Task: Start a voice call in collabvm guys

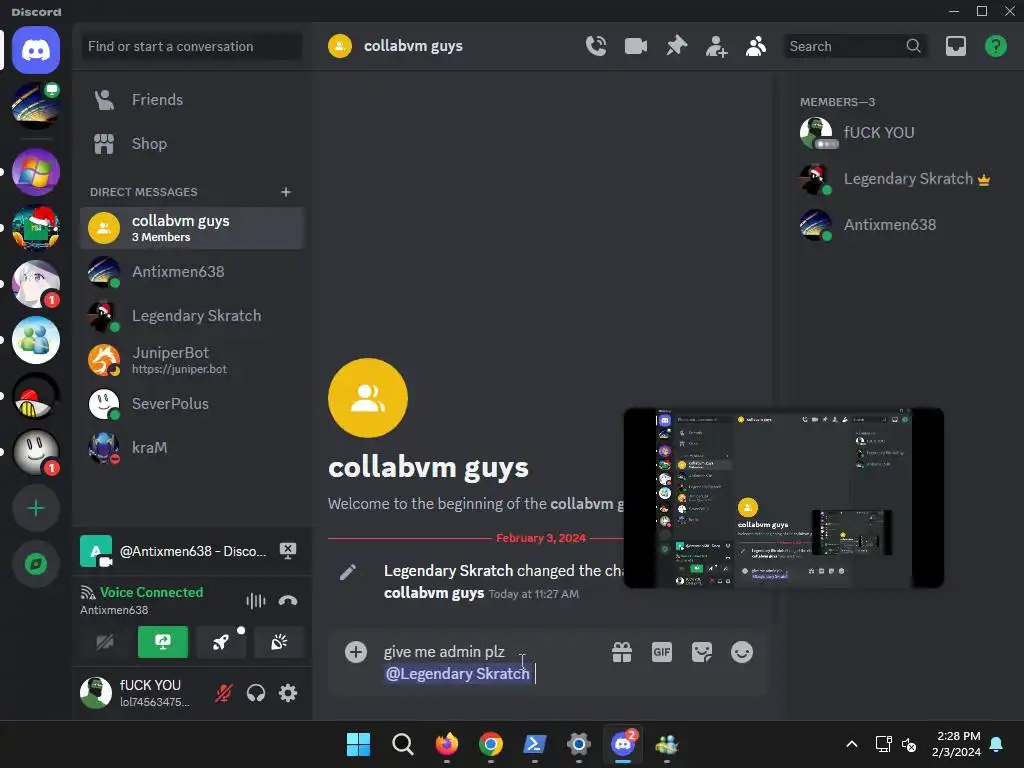Action: 596,46
